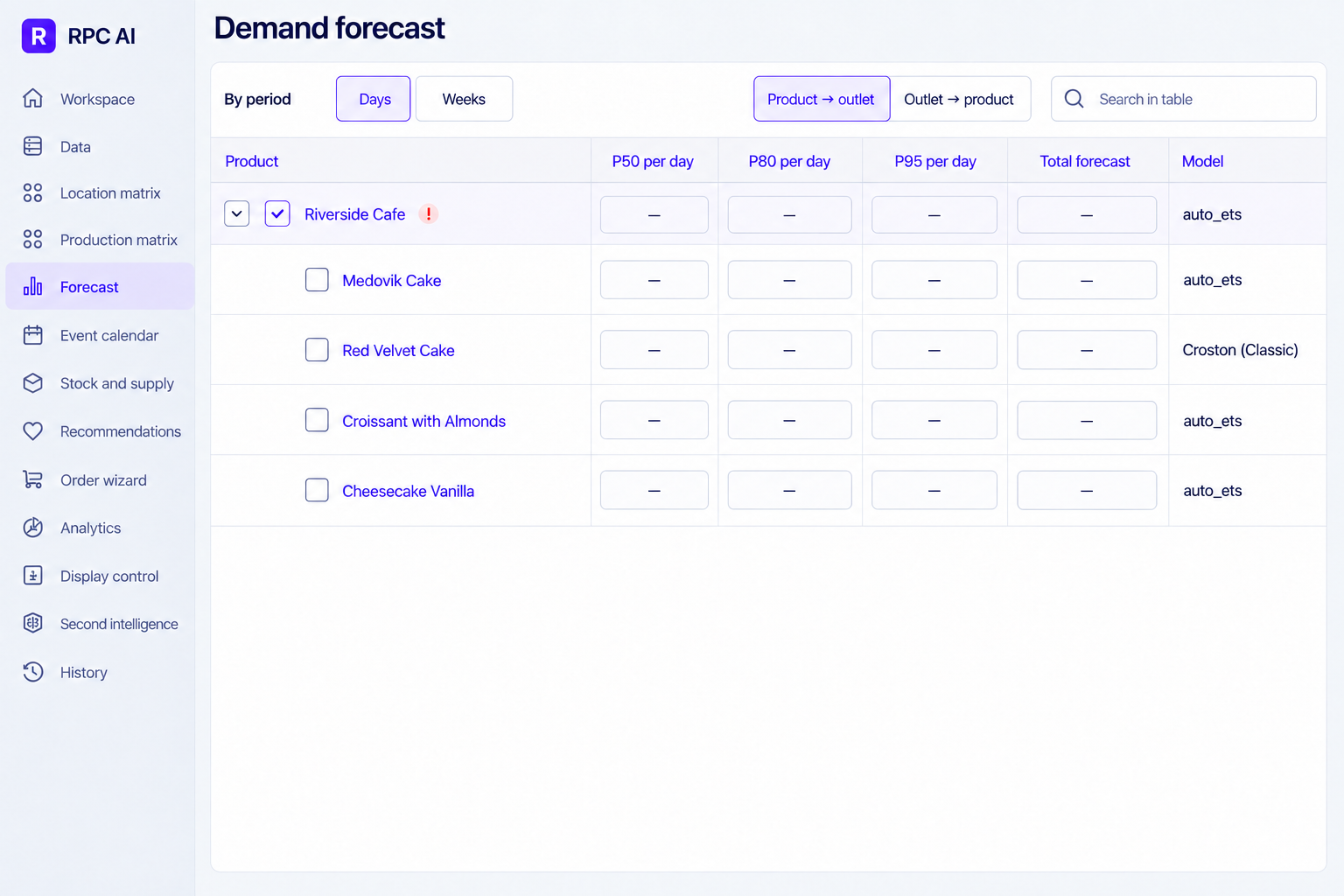The width and height of the screenshot is (1344, 896).
Task: Click the Total forecast column header
Action: (x=1085, y=161)
